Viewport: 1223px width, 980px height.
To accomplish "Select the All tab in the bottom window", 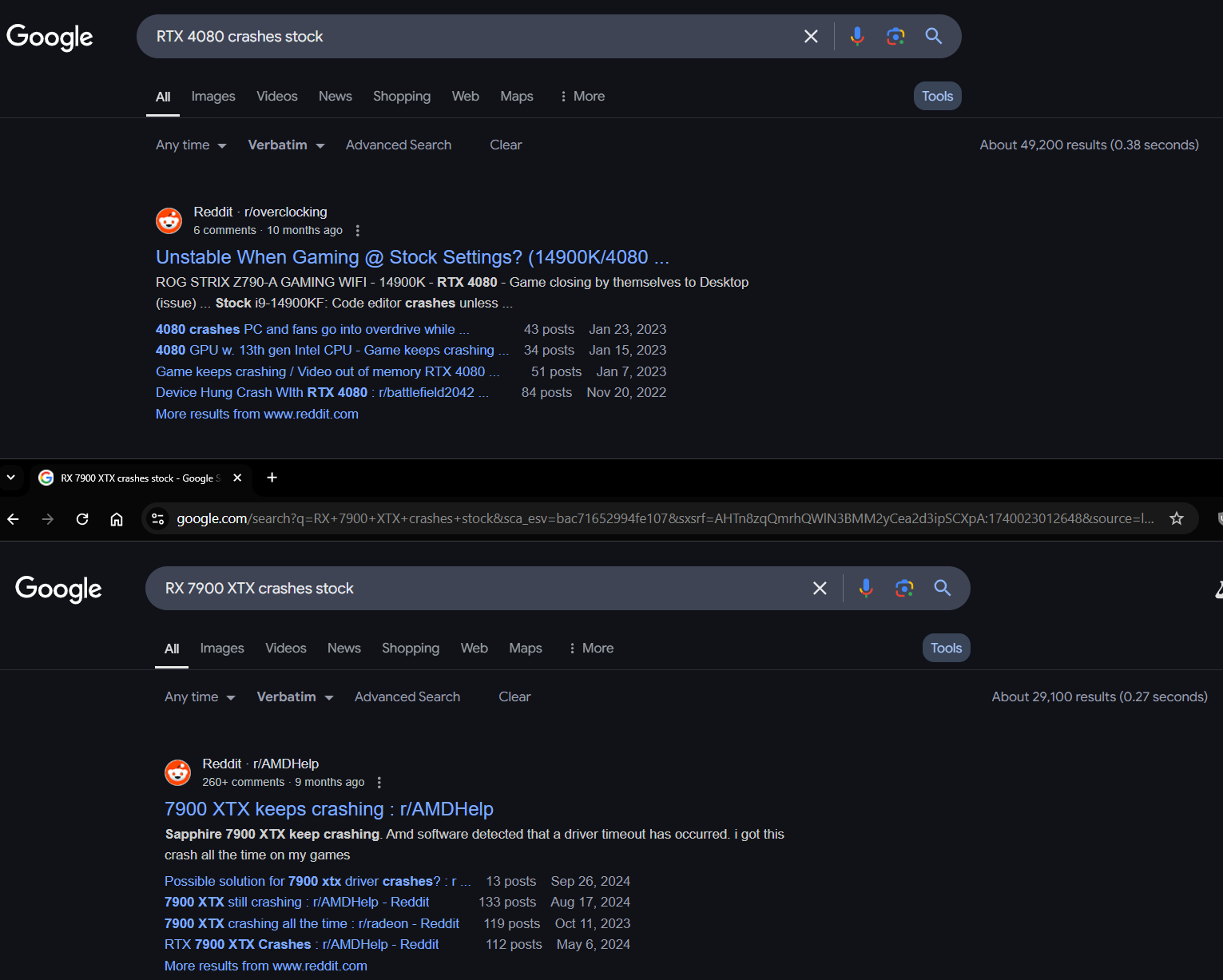I will coord(172,649).
